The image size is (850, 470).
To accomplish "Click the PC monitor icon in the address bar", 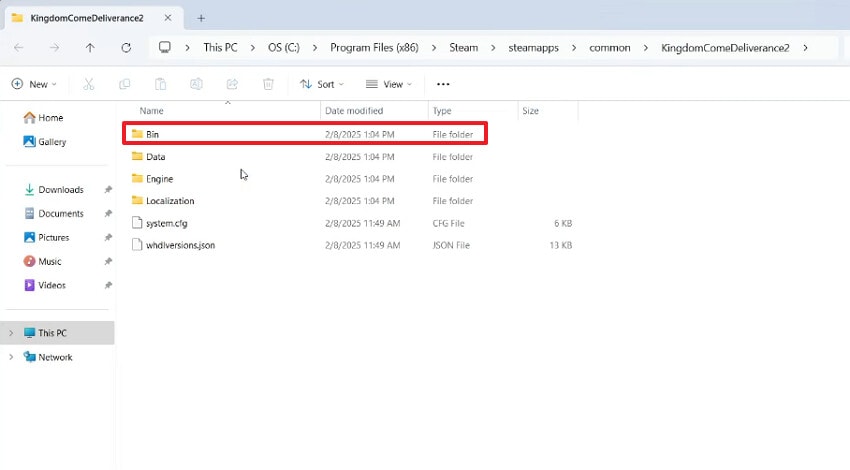I will [x=165, y=47].
